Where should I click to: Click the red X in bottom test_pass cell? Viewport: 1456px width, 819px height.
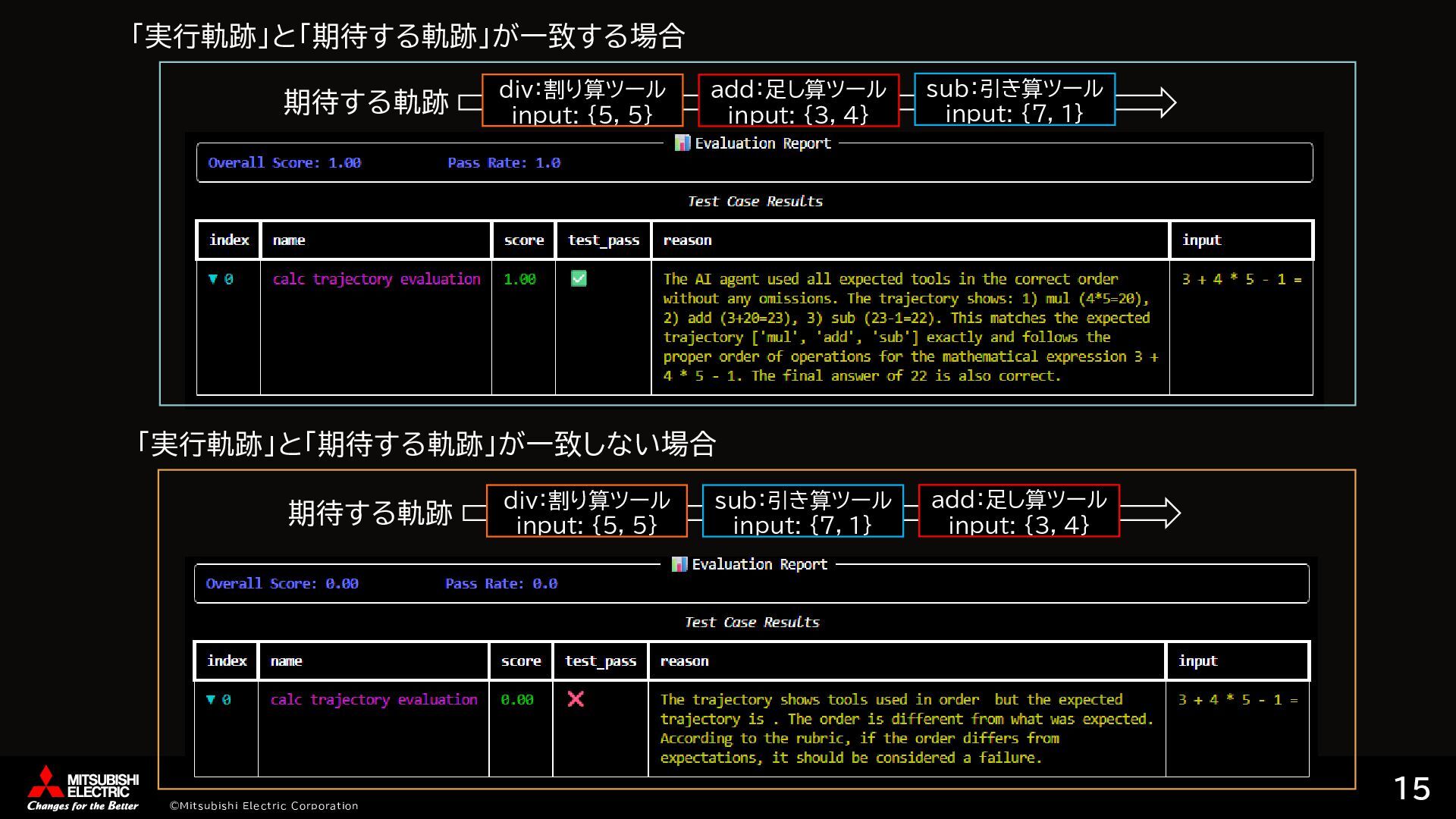pyautogui.click(x=576, y=699)
